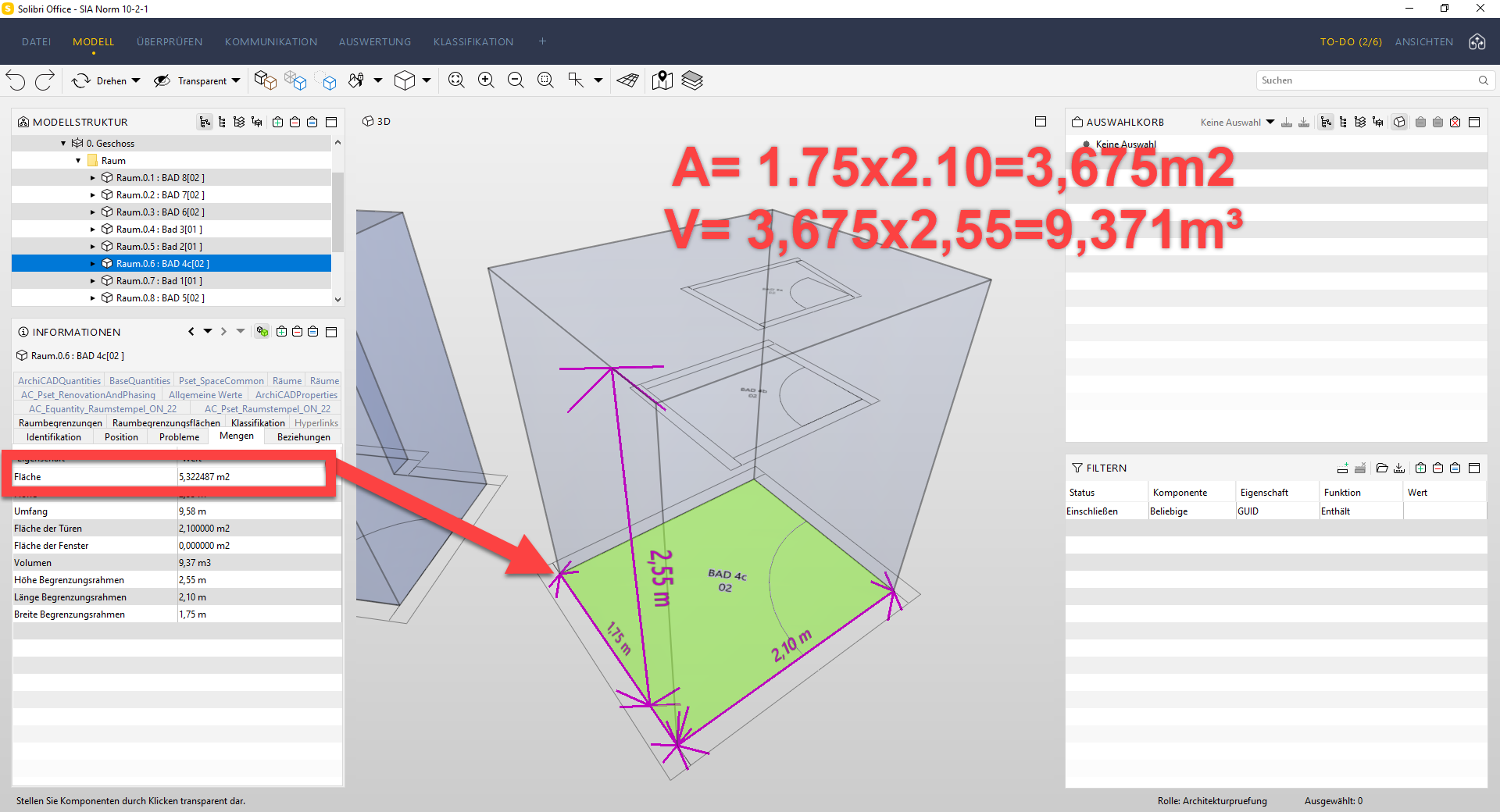Maximize the Auswahlkorb panel

coord(1474,122)
